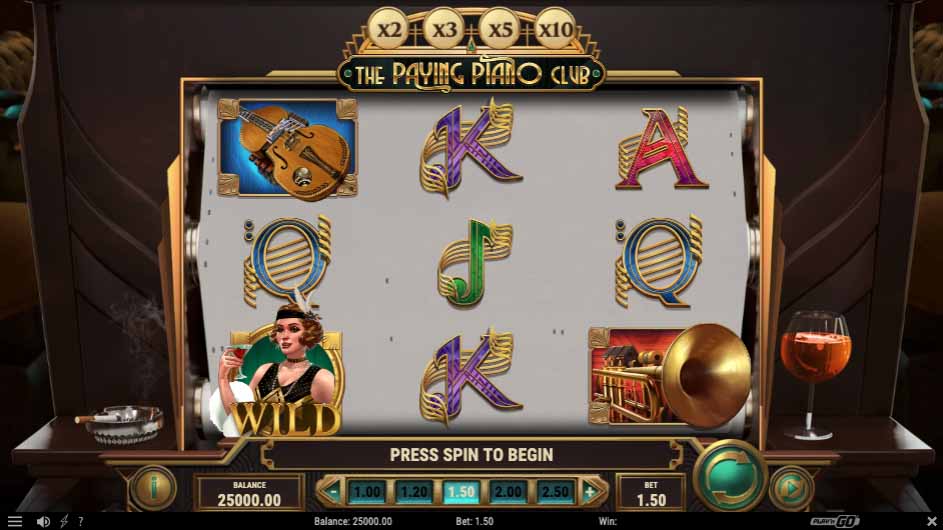Select the 1.20 bet value

[414, 492]
